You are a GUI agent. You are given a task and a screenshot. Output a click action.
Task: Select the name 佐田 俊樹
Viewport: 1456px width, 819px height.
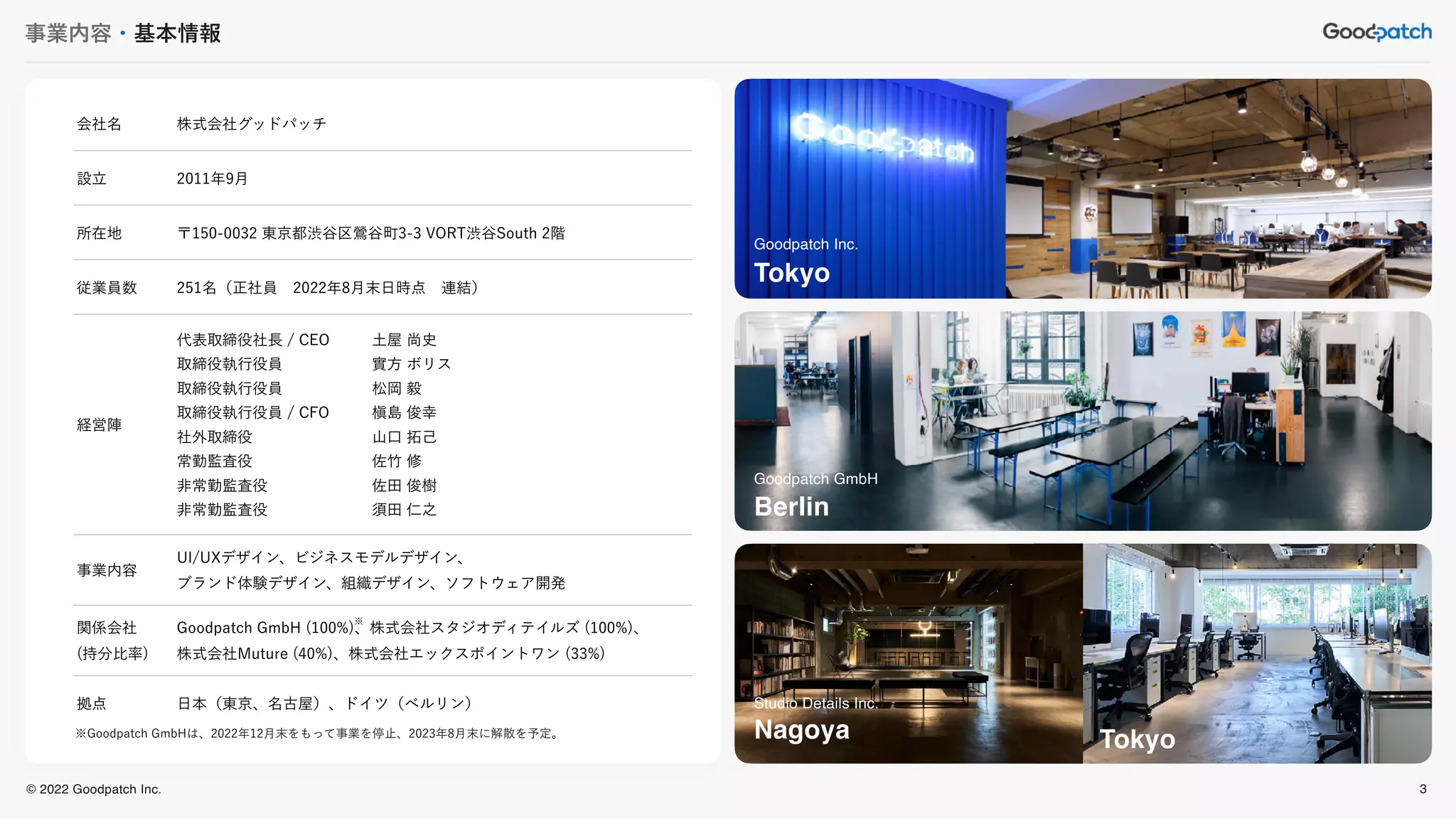pos(405,486)
